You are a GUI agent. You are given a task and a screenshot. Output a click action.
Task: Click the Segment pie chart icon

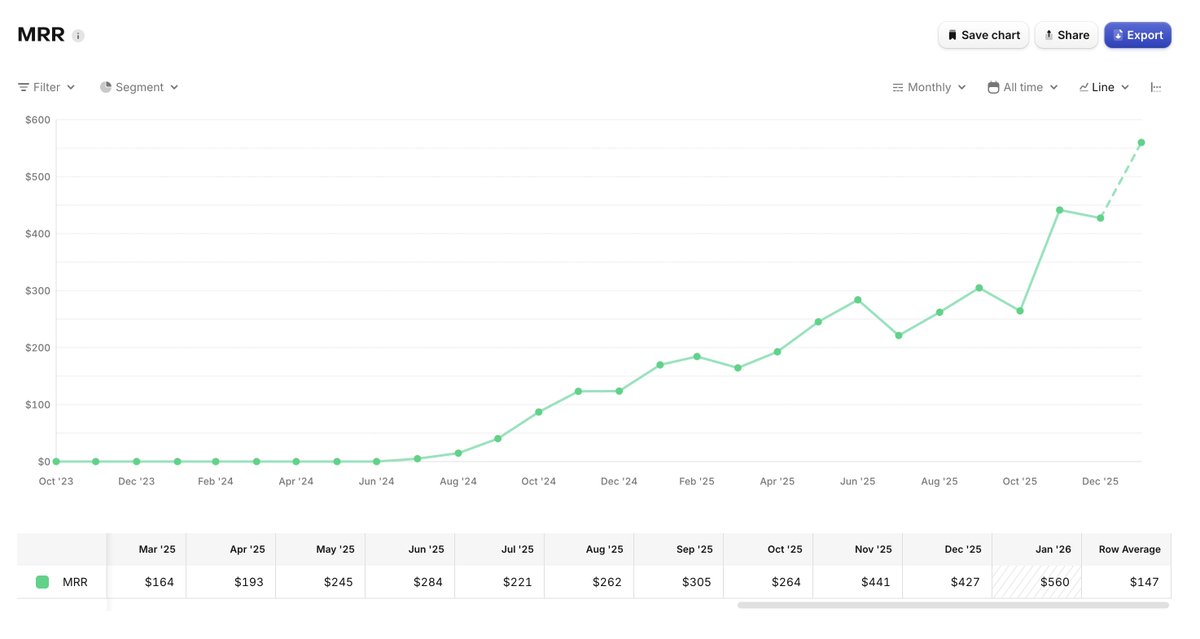[x=105, y=86]
